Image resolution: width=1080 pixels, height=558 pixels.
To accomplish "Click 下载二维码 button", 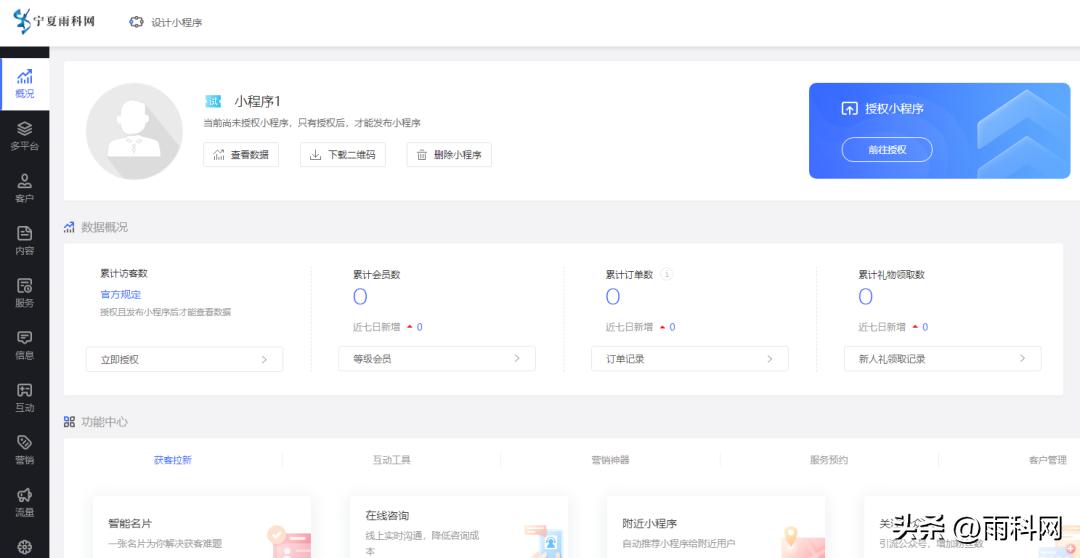I will pyautogui.click(x=343, y=154).
